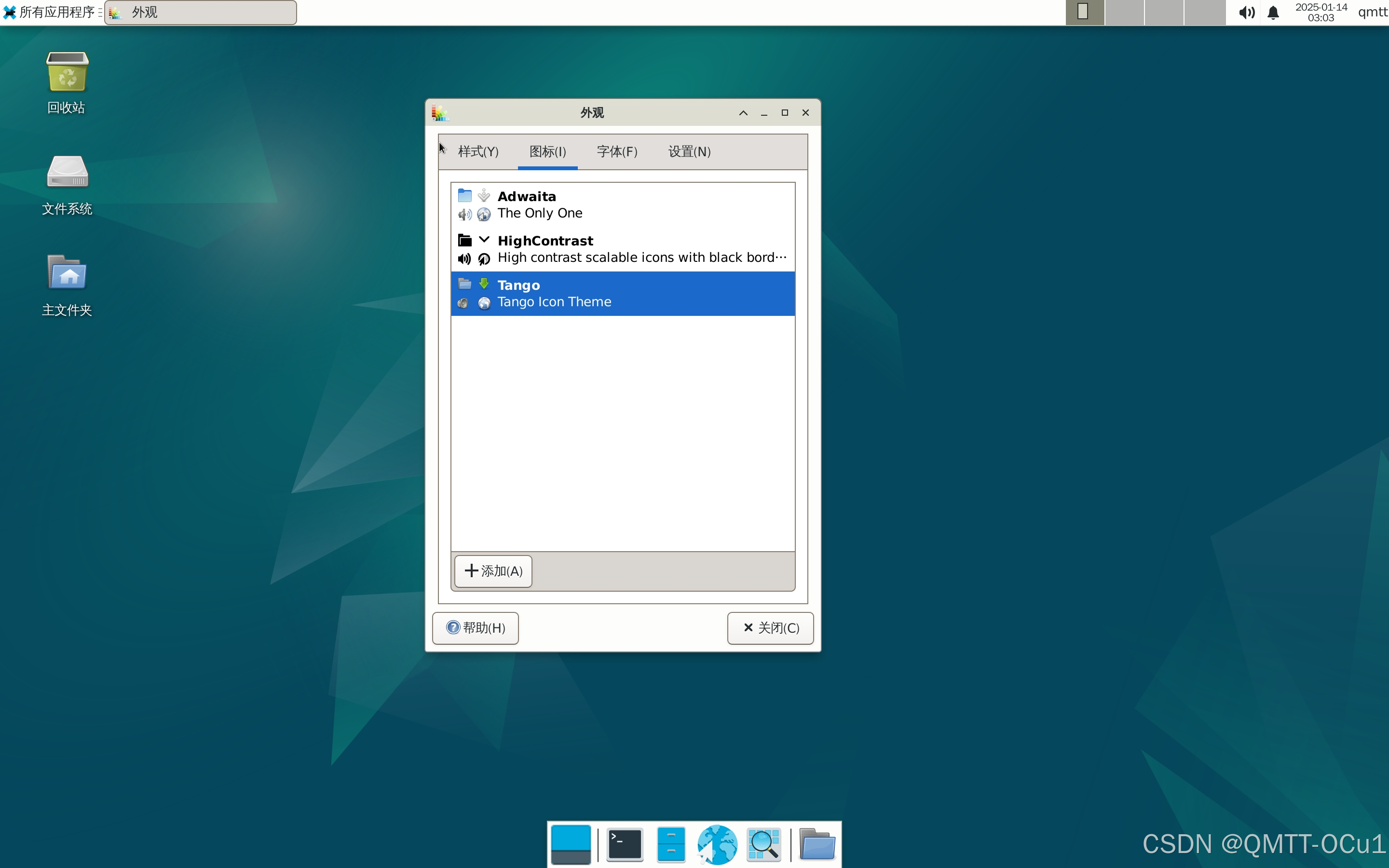Image resolution: width=1389 pixels, height=868 pixels.
Task: Click the Show Desktop dock icon
Action: pos(571,844)
